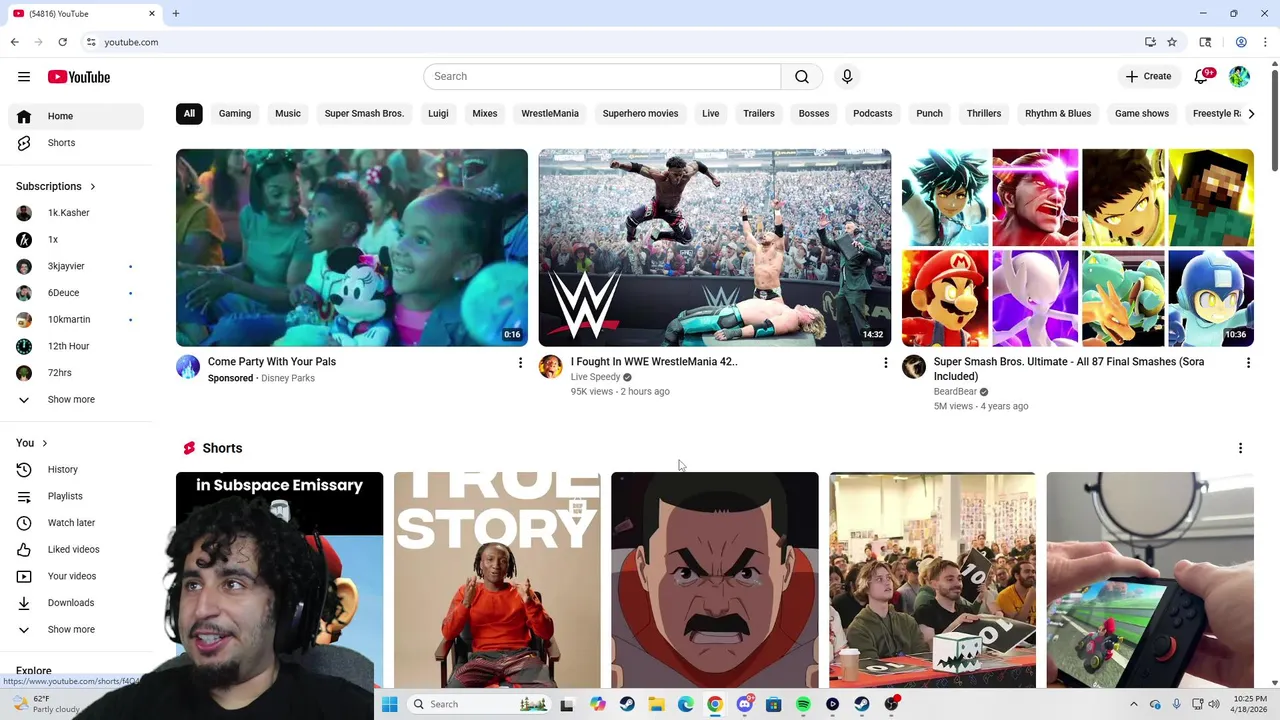This screenshot has width=1280, height=720.
Task: Select the Music filter chip
Action: click(288, 114)
